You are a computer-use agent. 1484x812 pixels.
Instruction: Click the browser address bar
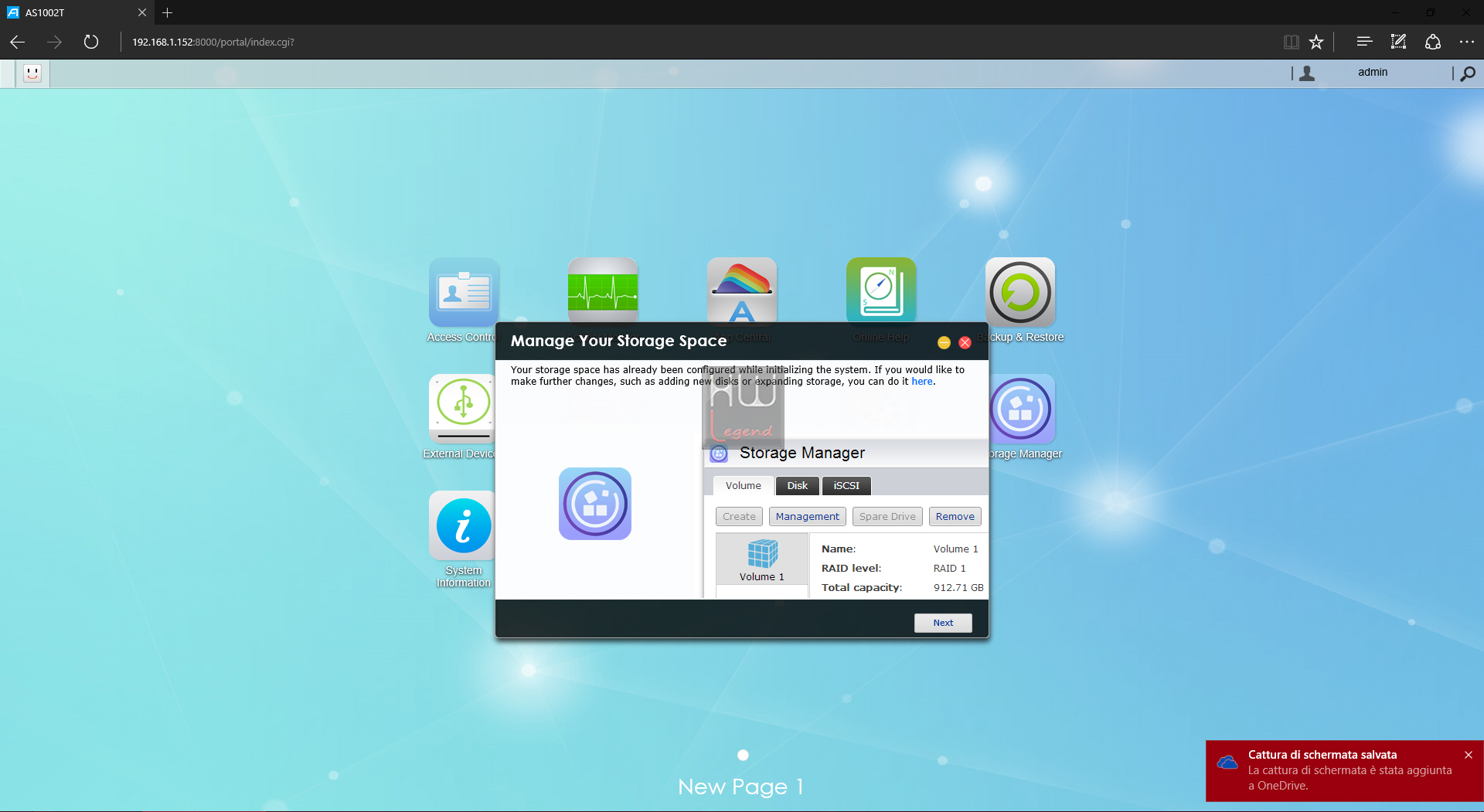coord(696,42)
